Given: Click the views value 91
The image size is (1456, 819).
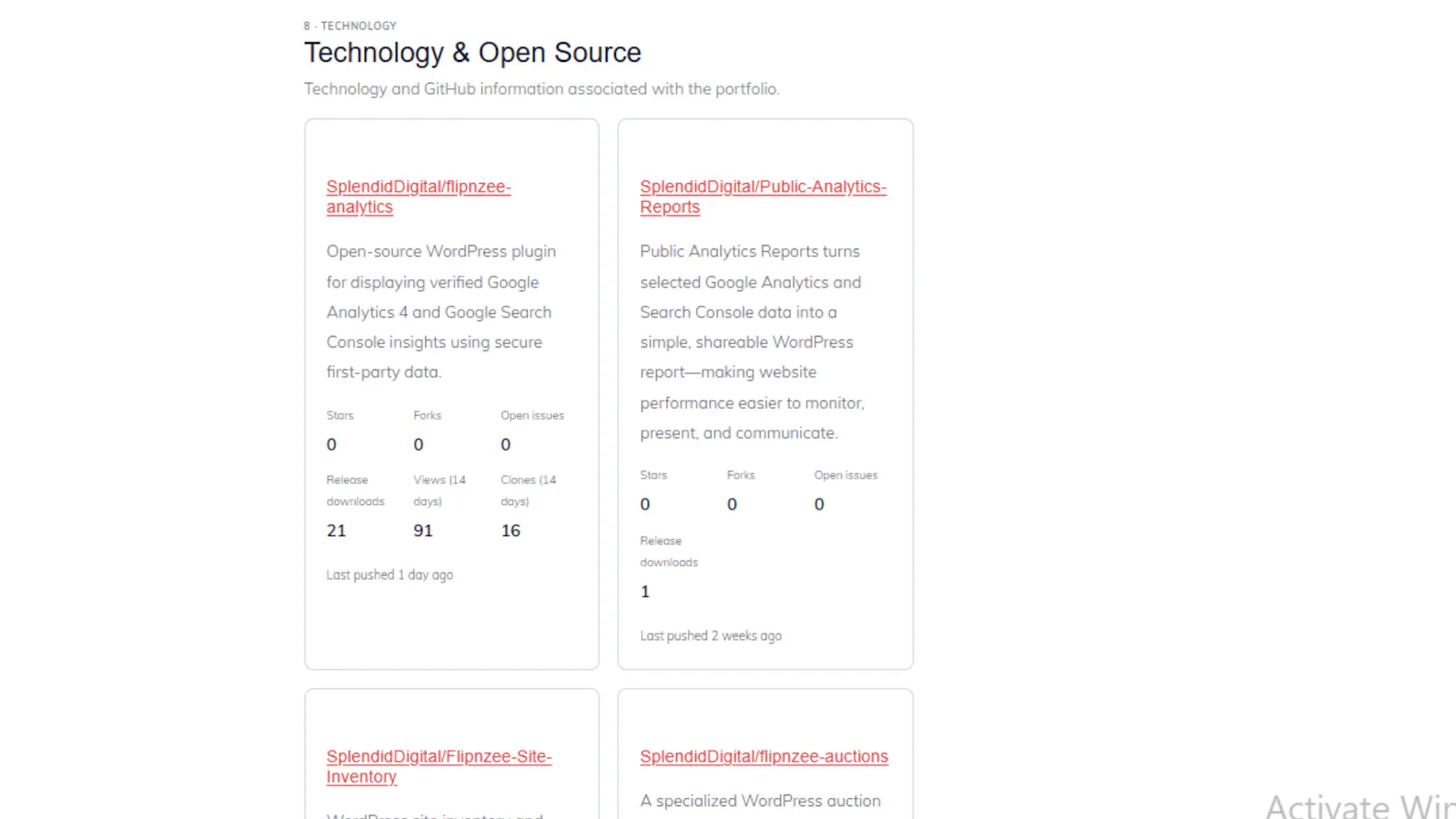Looking at the screenshot, I should coord(423,531).
